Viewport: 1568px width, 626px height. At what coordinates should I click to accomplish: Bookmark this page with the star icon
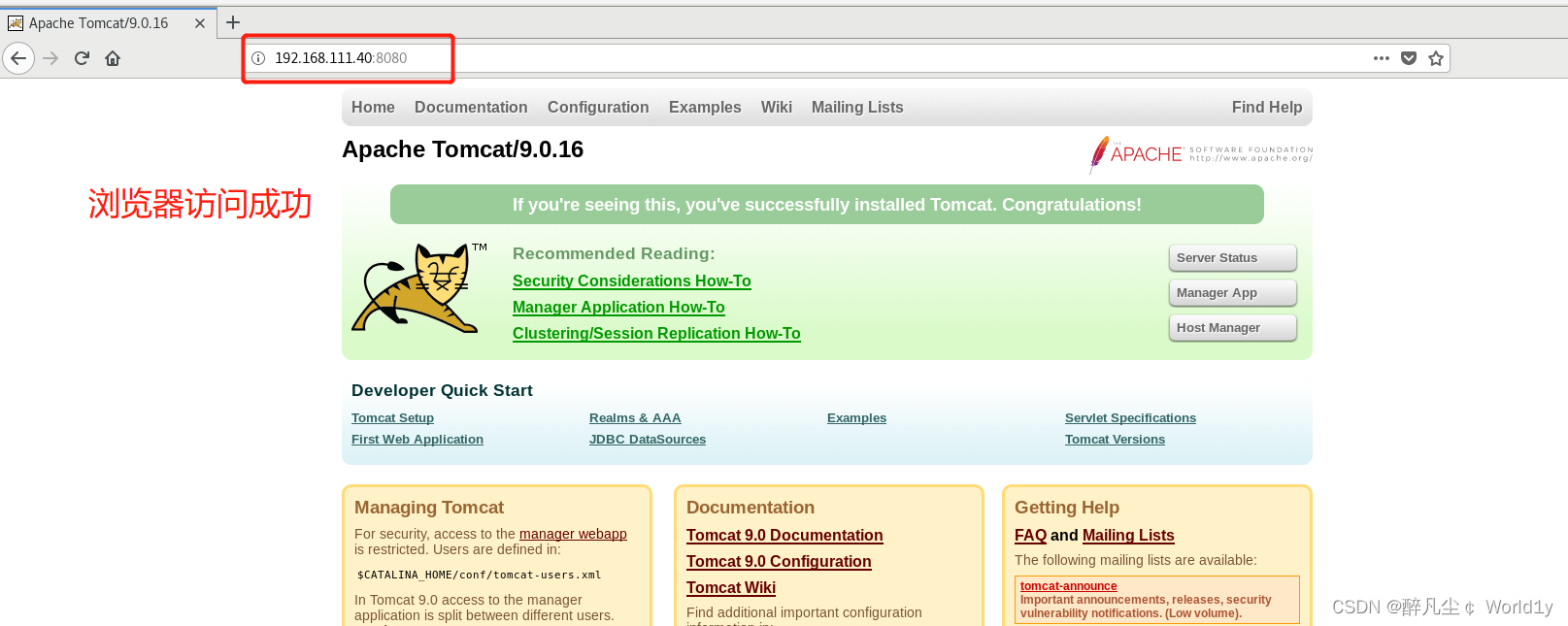[x=1436, y=58]
